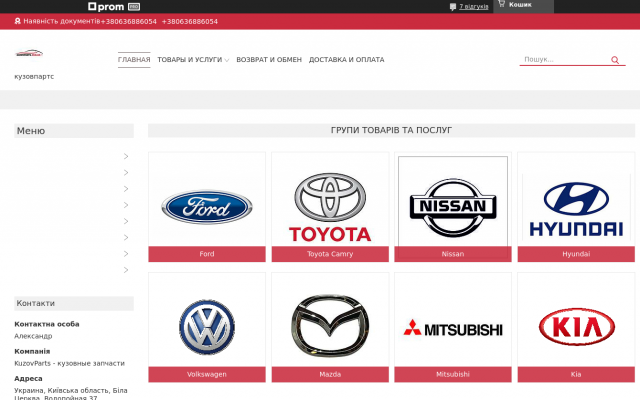The width and height of the screenshot is (640, 400).
Task: Open the Ford category label
Action: (207, 254)
